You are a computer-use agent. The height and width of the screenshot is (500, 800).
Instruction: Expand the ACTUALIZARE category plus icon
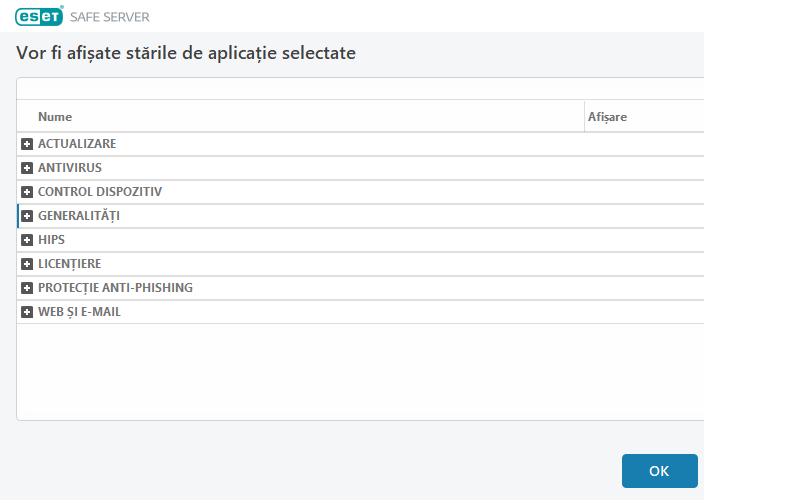[x=27, y=144]
